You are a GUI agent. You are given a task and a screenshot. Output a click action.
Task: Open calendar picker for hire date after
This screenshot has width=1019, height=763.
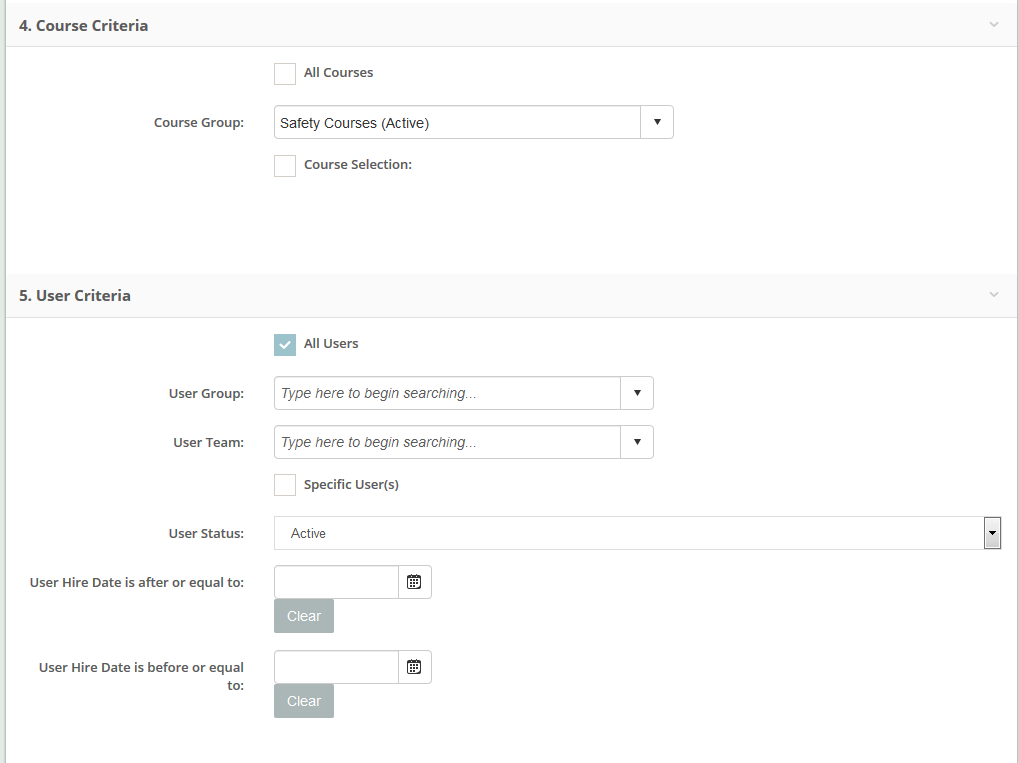[414, 582]
